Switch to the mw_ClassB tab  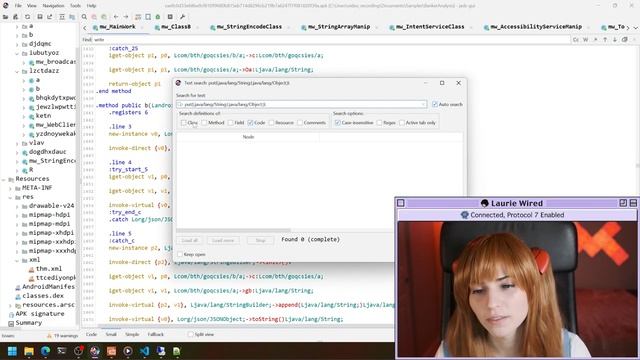(x=176, y=27)
